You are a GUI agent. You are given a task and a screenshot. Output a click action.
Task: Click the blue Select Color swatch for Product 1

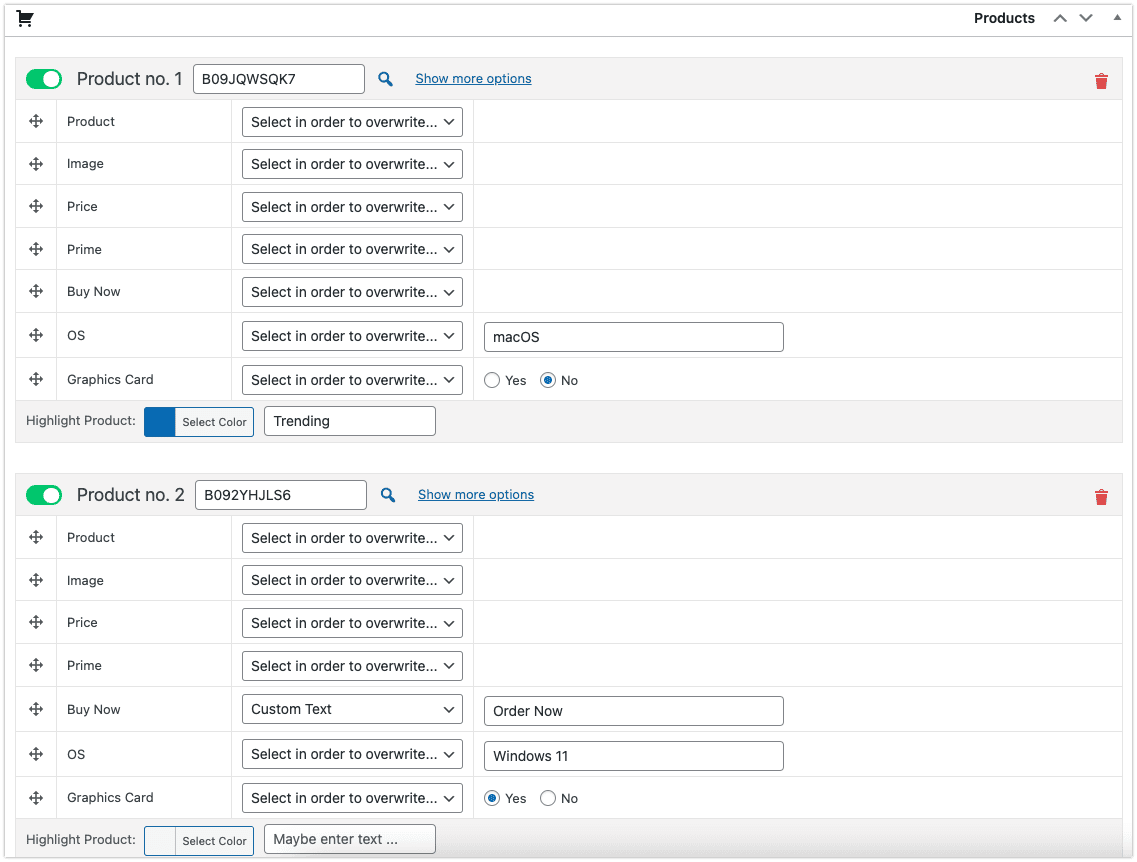click(x=160, y=422)
